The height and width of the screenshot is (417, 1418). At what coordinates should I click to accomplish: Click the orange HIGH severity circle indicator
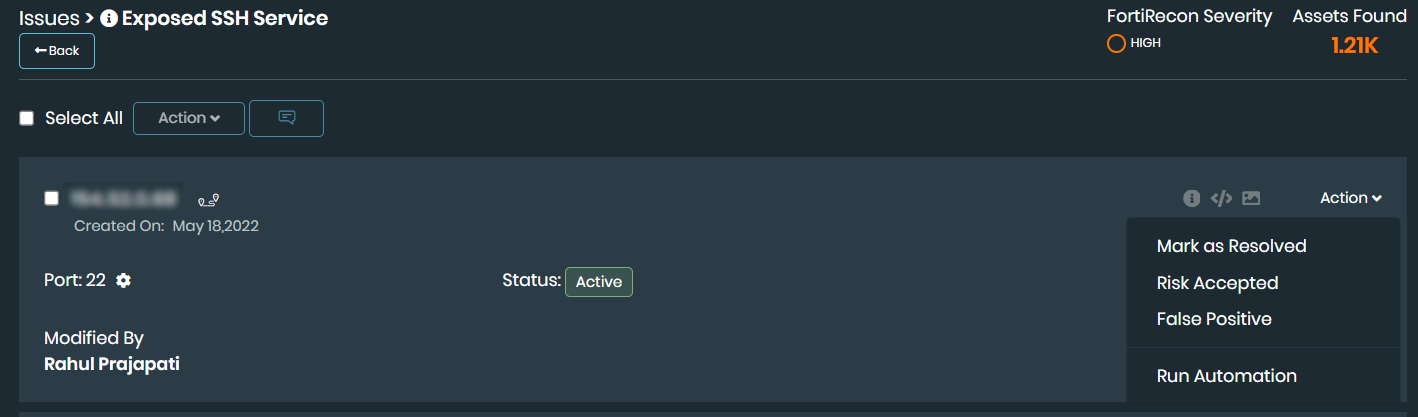point(1116,43)
